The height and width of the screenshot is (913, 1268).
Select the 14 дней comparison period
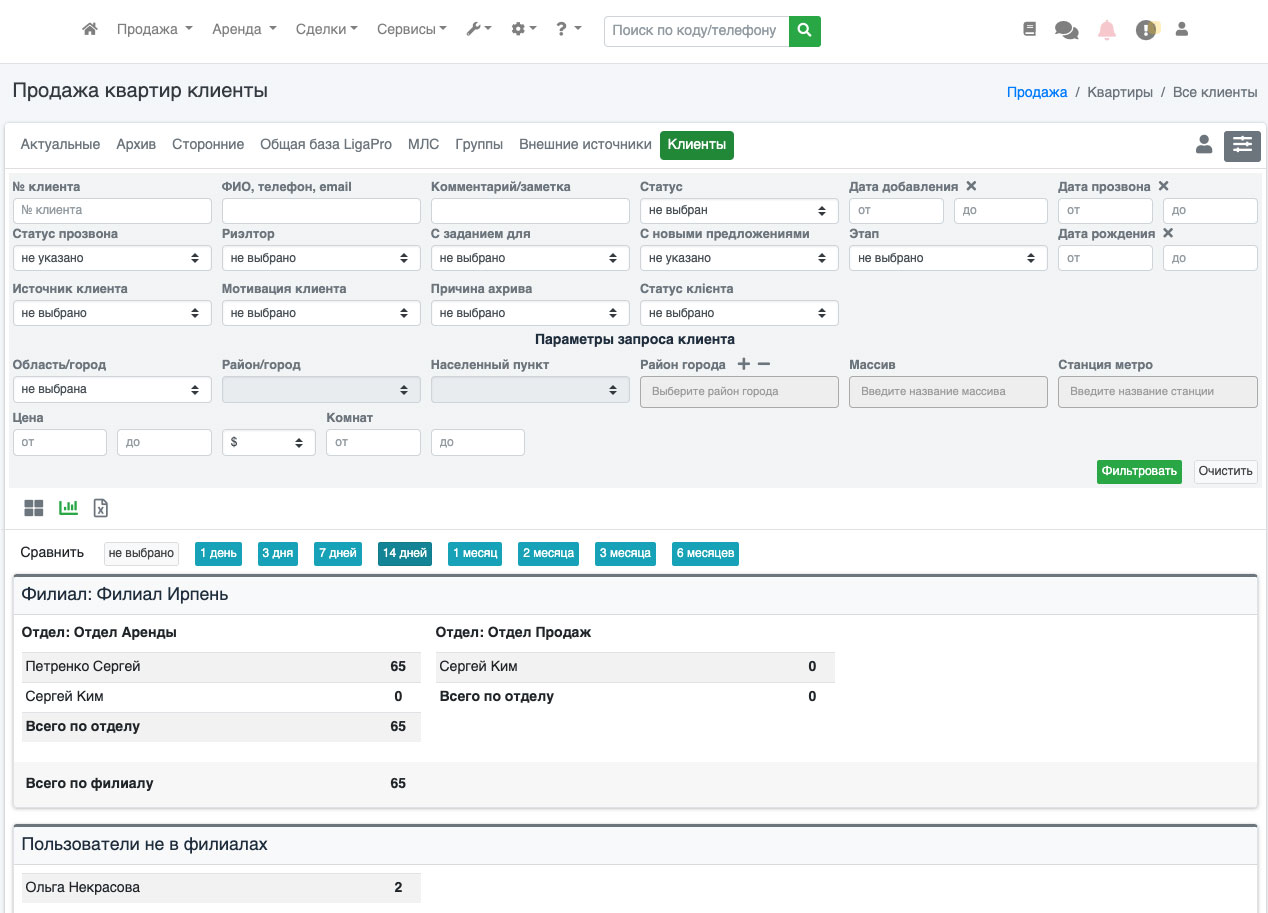pos(405,553)
